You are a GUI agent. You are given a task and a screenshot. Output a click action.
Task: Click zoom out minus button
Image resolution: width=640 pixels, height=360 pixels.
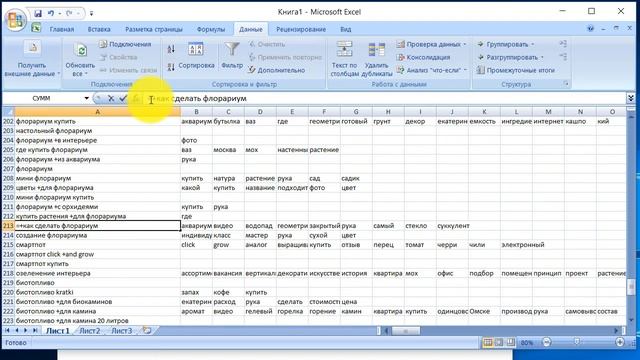pyautogui.click(x=547, y=342)
